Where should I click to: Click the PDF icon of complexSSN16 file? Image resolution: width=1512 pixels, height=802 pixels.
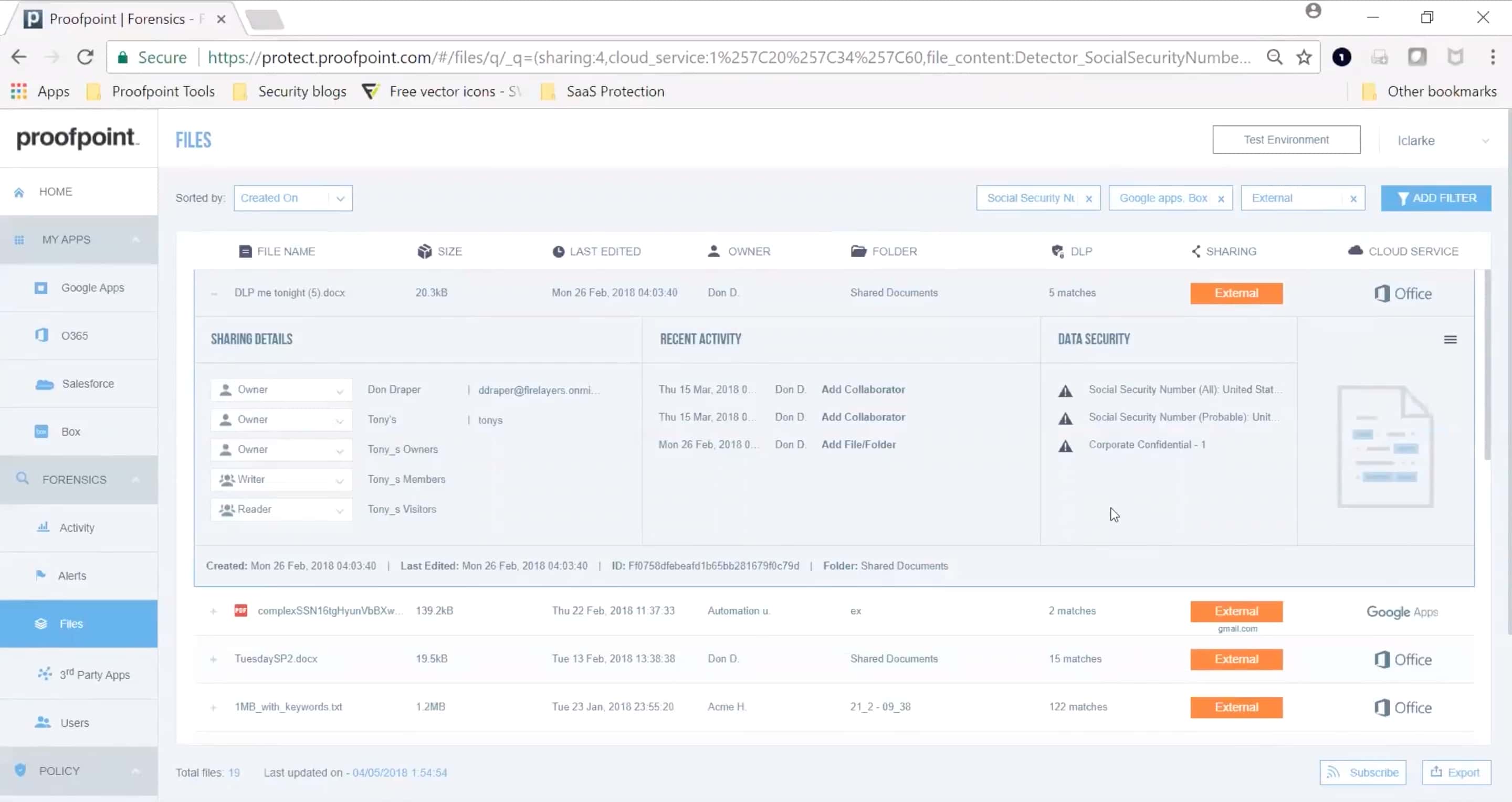coord(240,611)
